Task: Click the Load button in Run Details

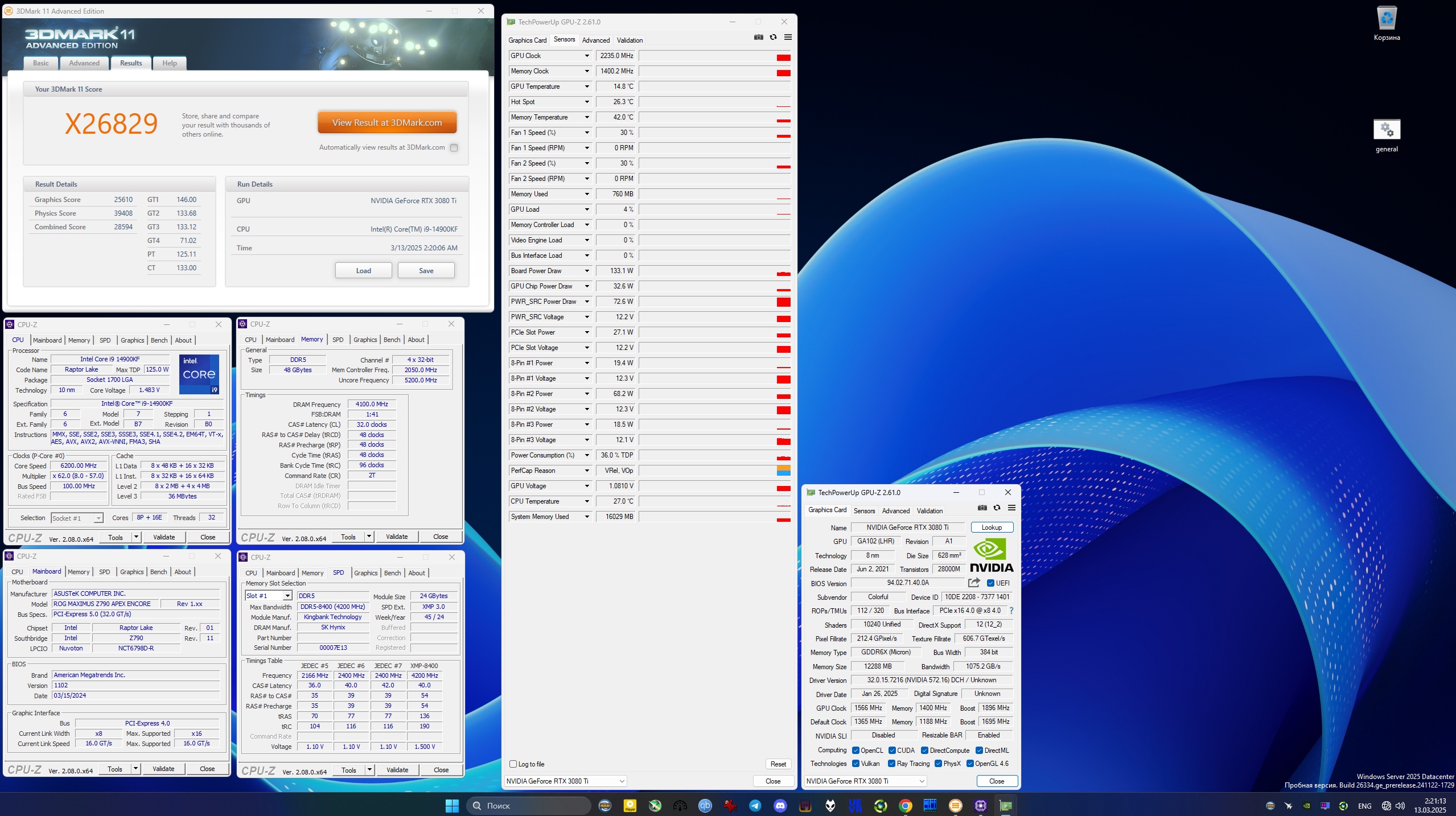Action: [x=363, y=270]
